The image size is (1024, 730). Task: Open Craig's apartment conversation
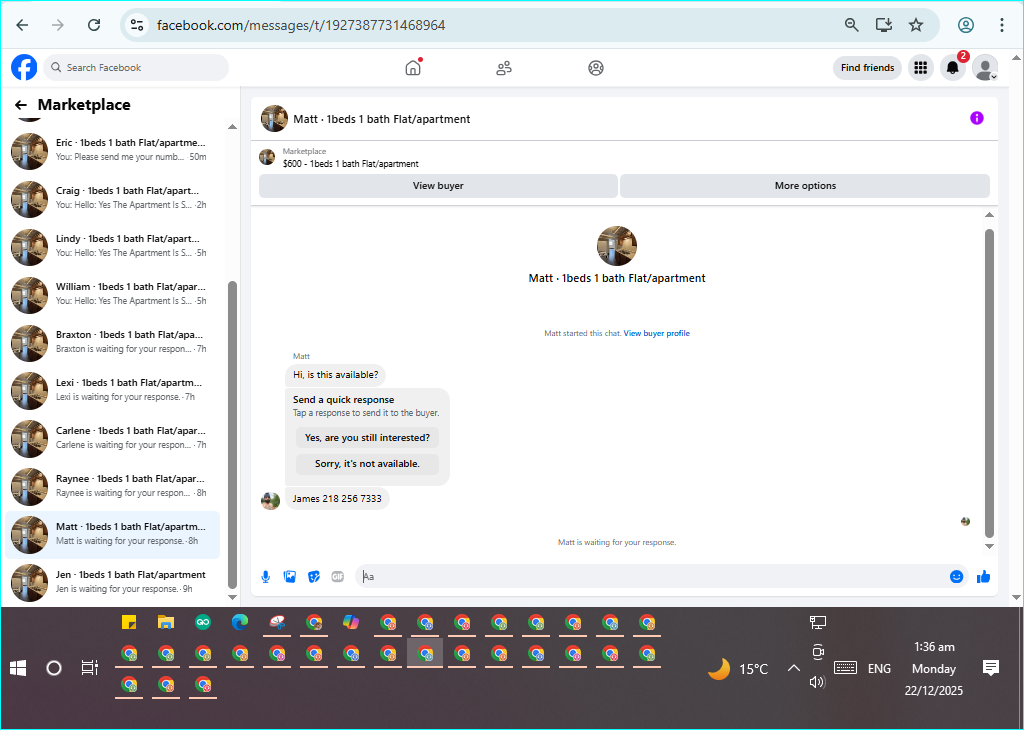(x=112, y=198)
